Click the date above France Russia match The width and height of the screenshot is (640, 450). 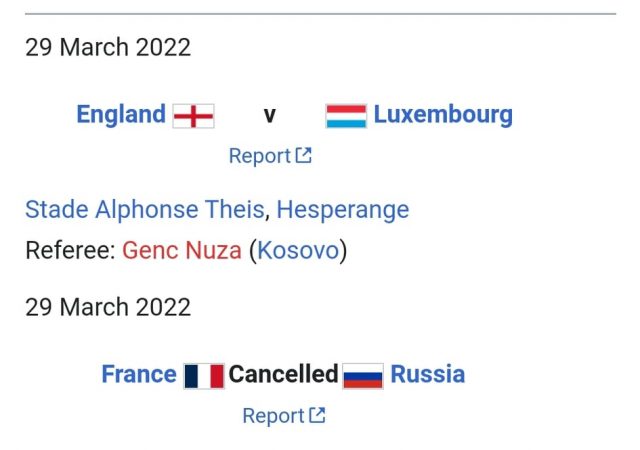(x=108, y=306)
